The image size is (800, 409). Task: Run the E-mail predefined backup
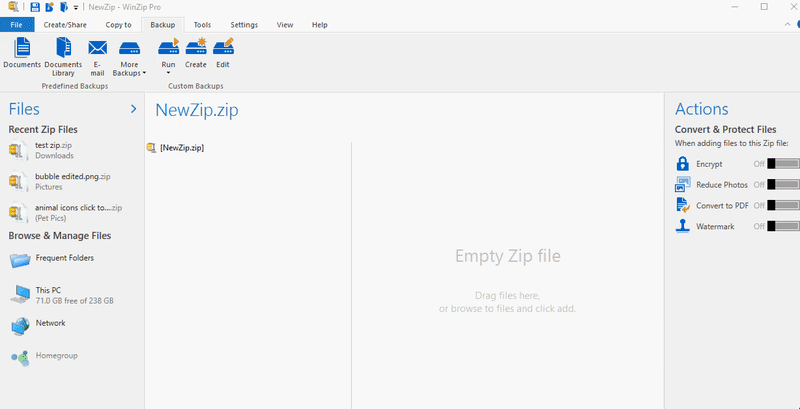click(x=97, y=58)
